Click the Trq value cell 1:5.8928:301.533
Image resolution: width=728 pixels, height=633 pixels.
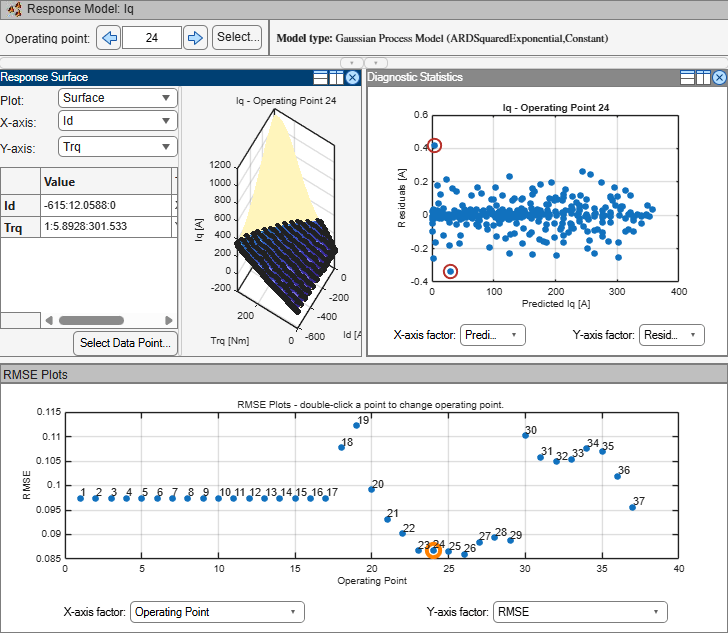click(x=106, y=227)
